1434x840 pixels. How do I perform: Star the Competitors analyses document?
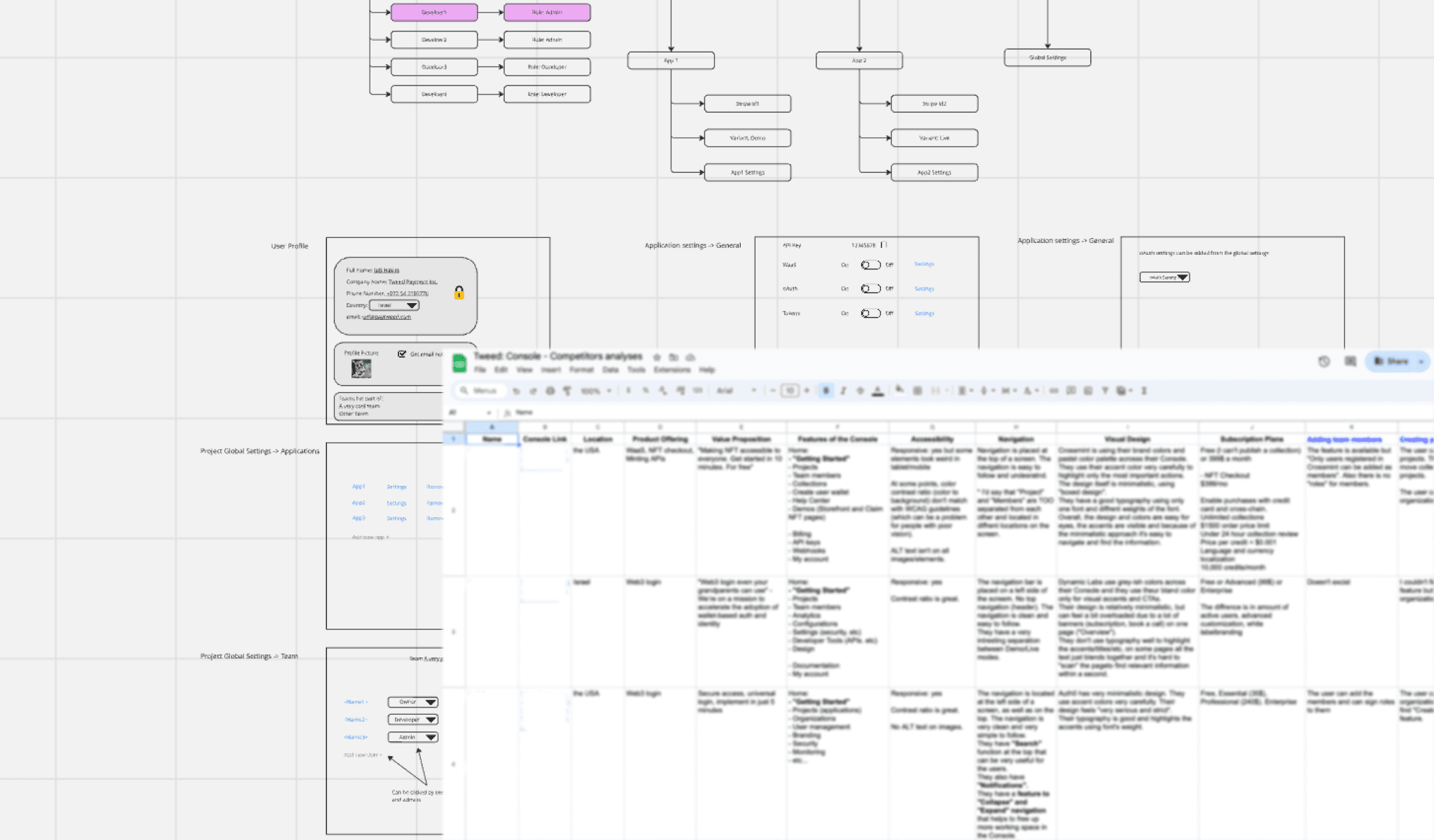657,357
